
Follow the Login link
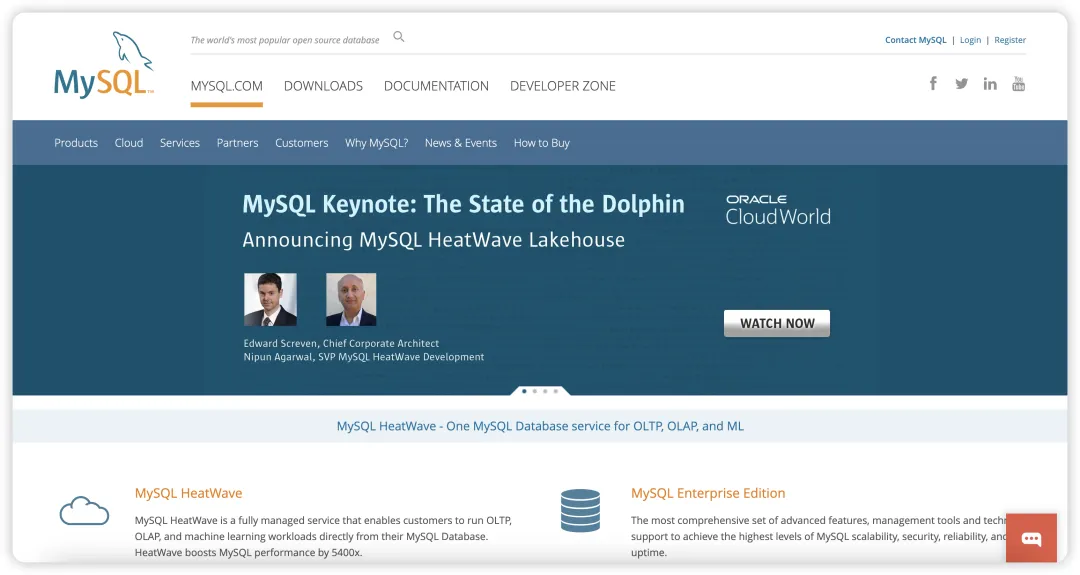tap(970, 40)
